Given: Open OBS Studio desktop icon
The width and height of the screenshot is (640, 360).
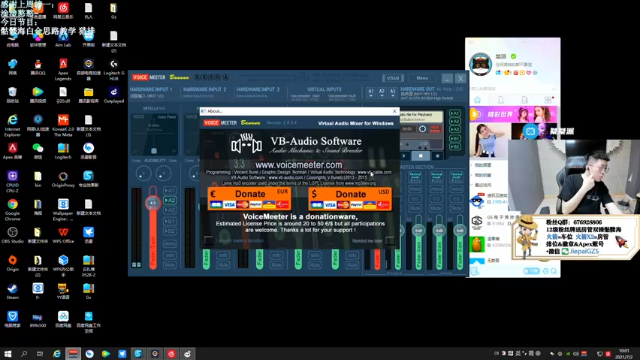Looking at the screenshot, I should [12, 236].
